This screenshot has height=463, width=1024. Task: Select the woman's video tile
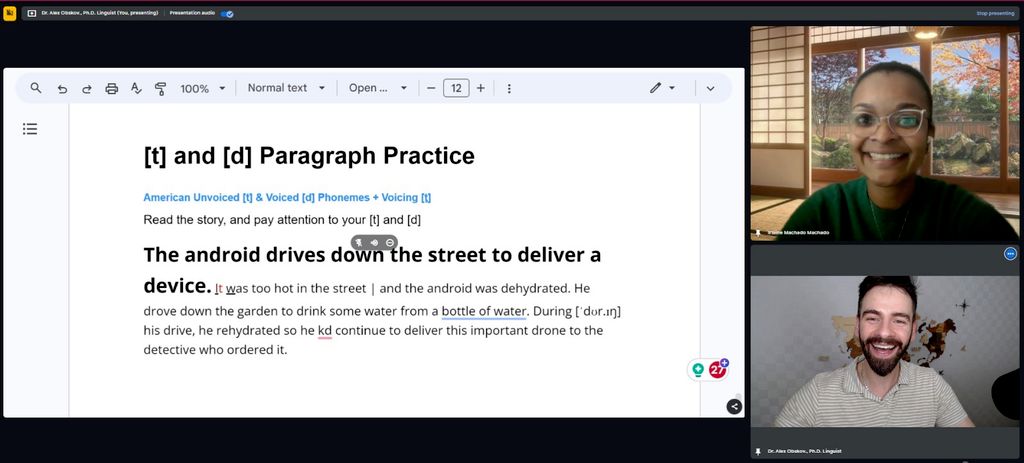click(884, 133)
